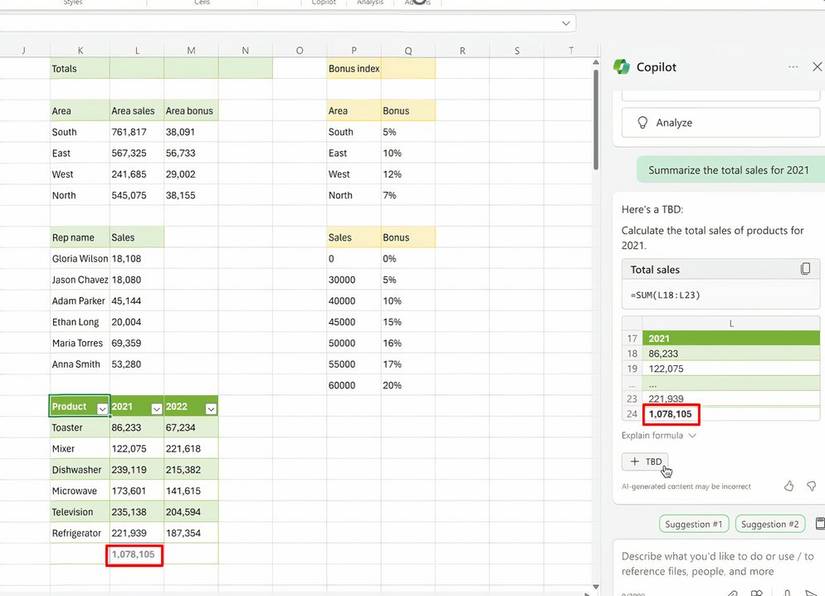The image size is (825, 596).
Task: Click the send message arrow icon
Action: [811, 592]
